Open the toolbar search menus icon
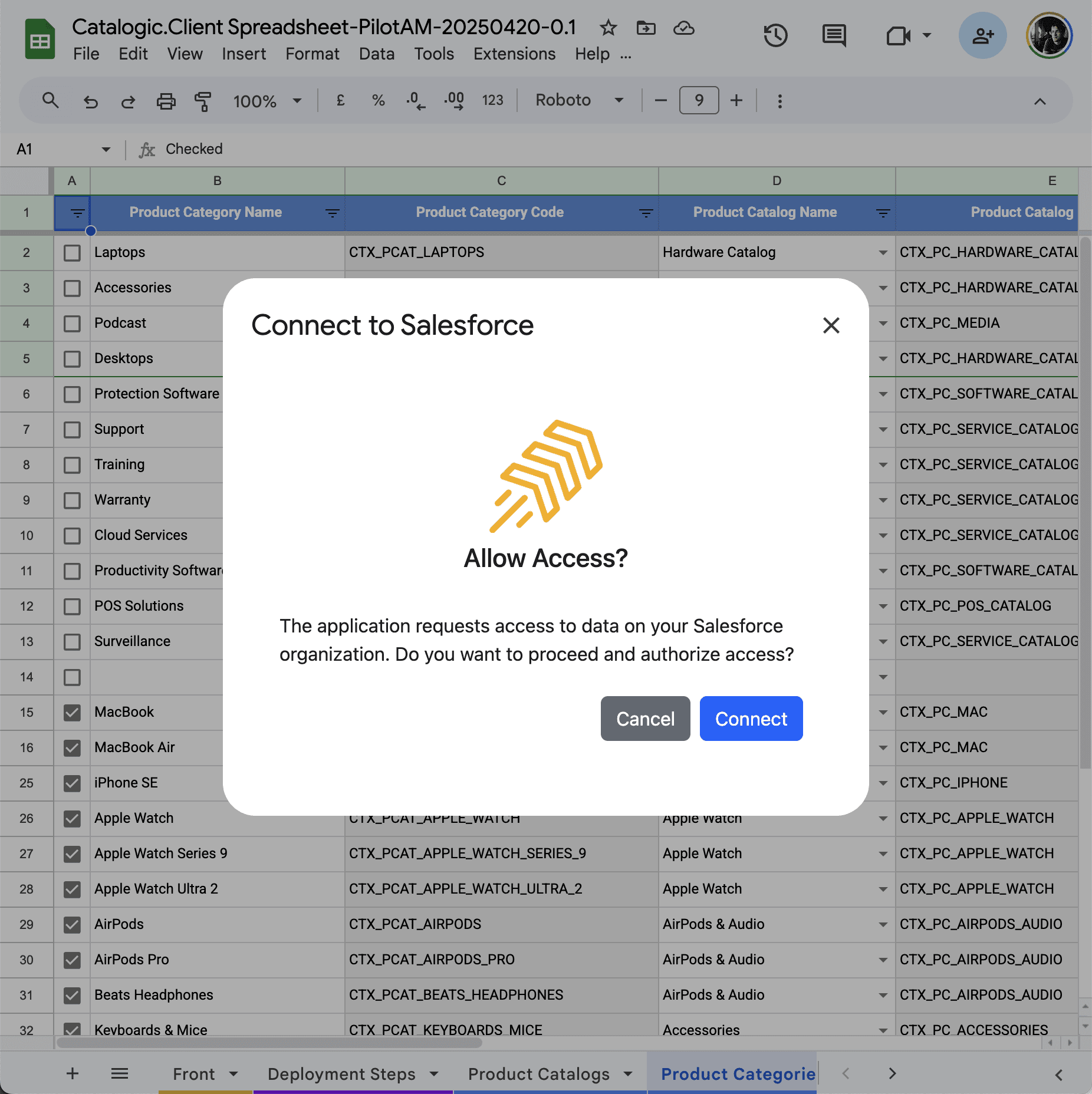The image size is (1092, 1094). coord(50,100)
